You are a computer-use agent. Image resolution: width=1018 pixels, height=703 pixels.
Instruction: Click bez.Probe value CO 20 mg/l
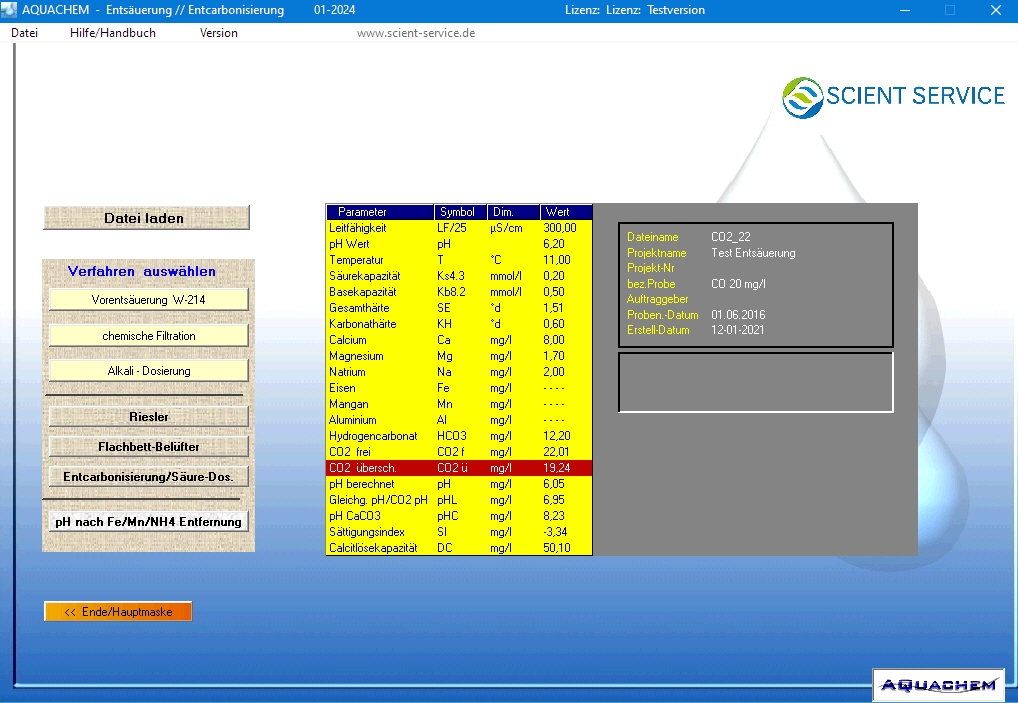click(738, 284)
